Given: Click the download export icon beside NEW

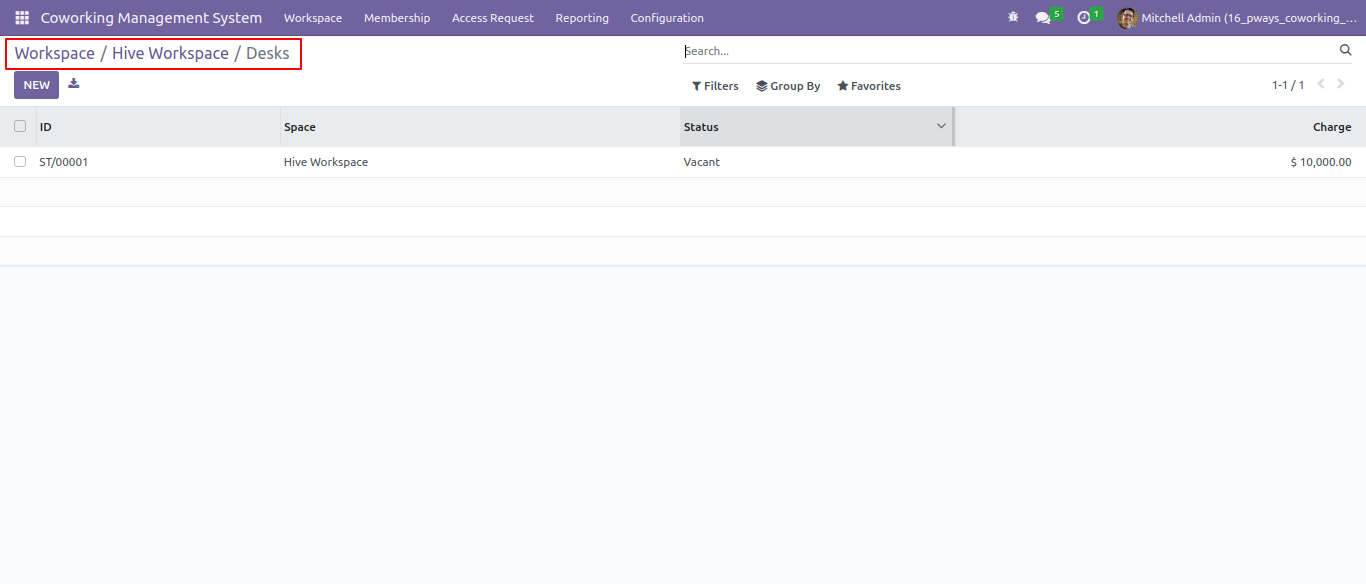Looking at the screenshot, I should [x=73, y=84].
